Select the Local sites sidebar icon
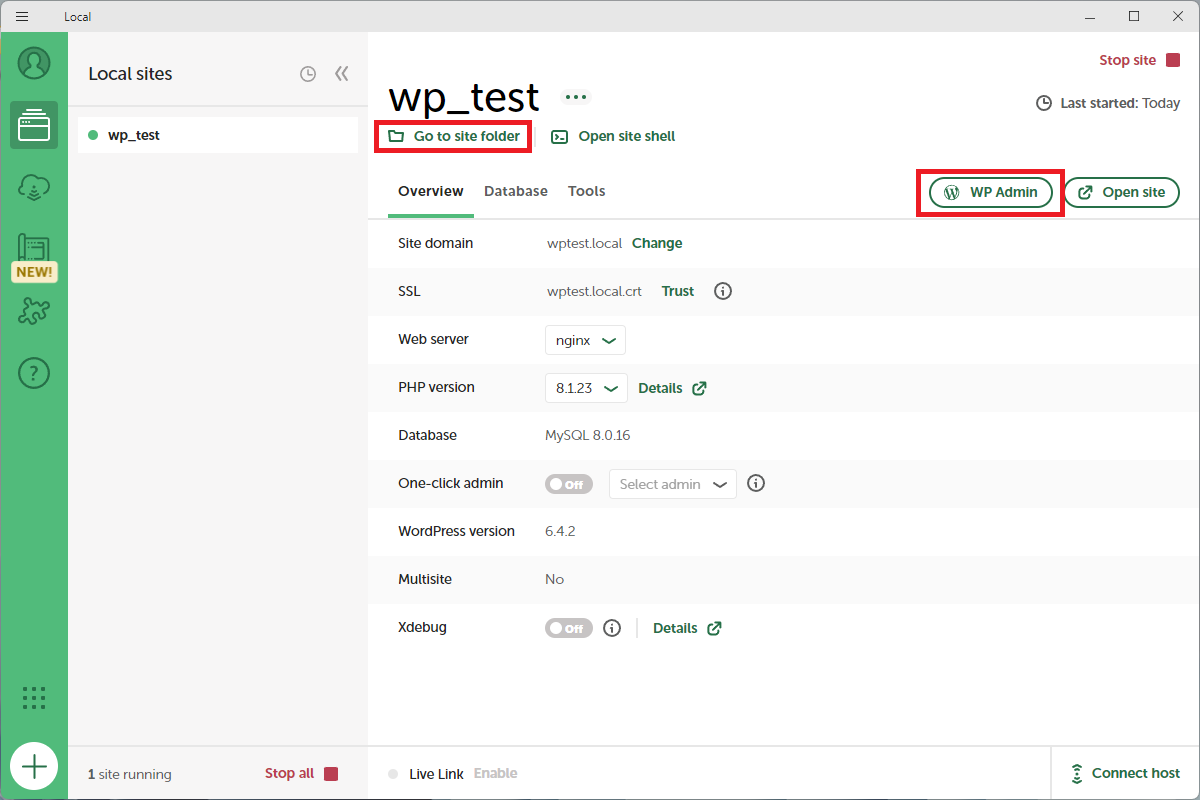The height and width of the screenshot is (800, 1200). pos(34,125)
